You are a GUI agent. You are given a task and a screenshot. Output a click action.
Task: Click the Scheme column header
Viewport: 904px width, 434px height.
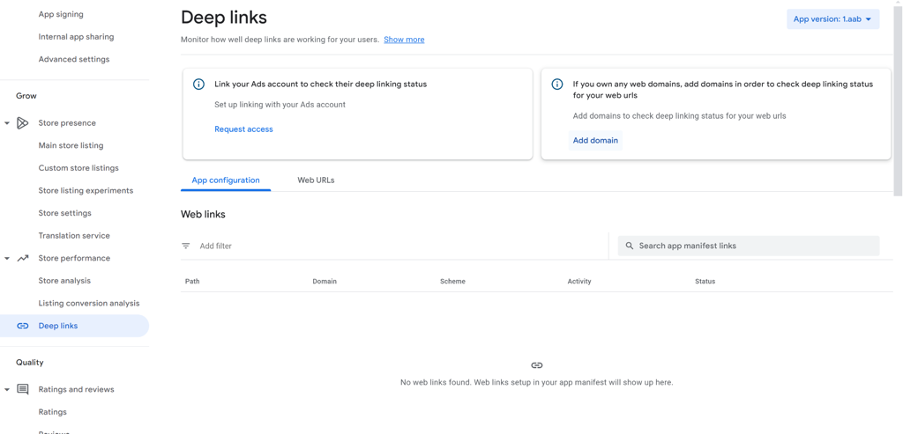(453, 282)
